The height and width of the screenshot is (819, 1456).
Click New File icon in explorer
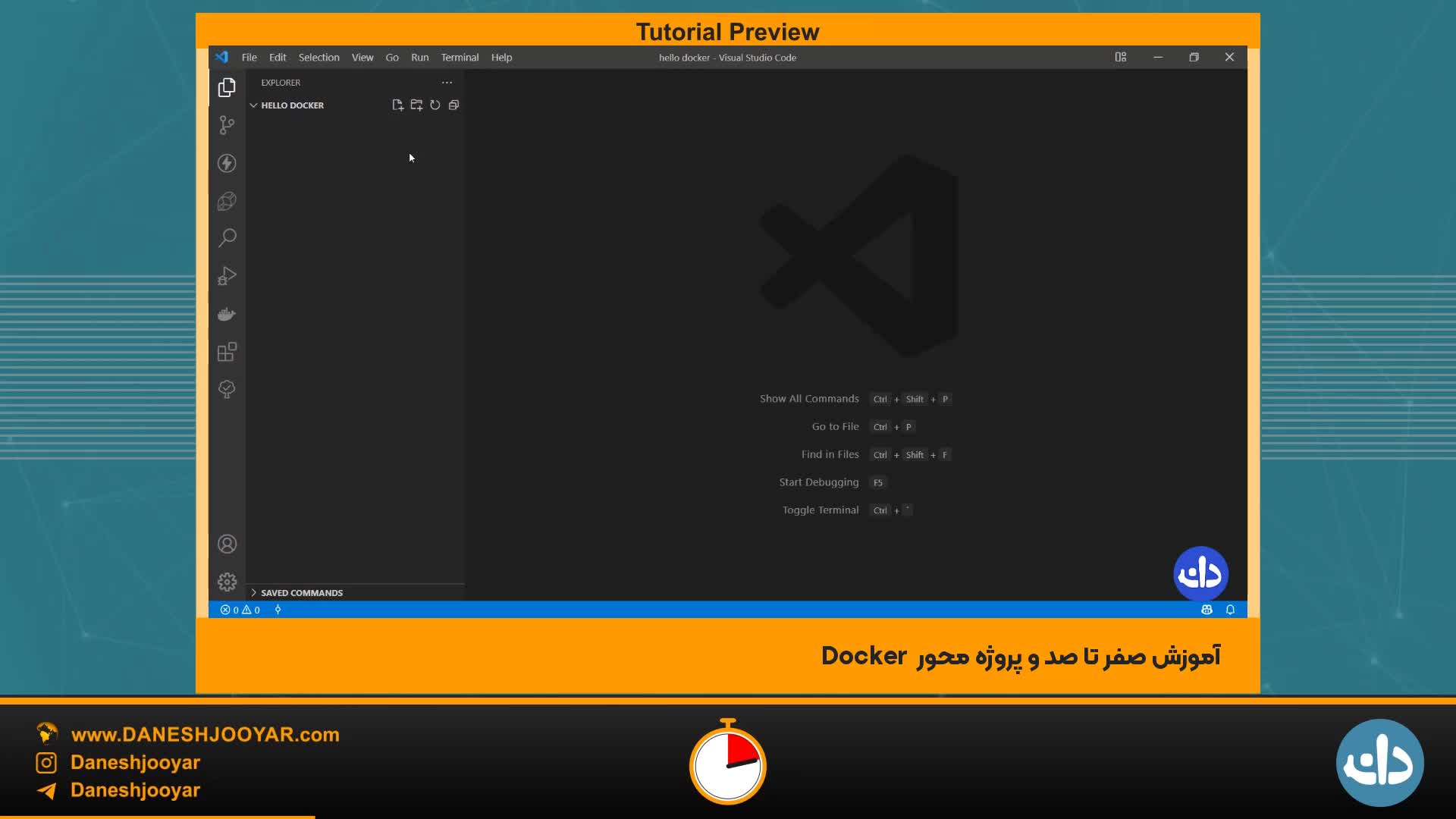pyautogui.click(x=397, y=105)
